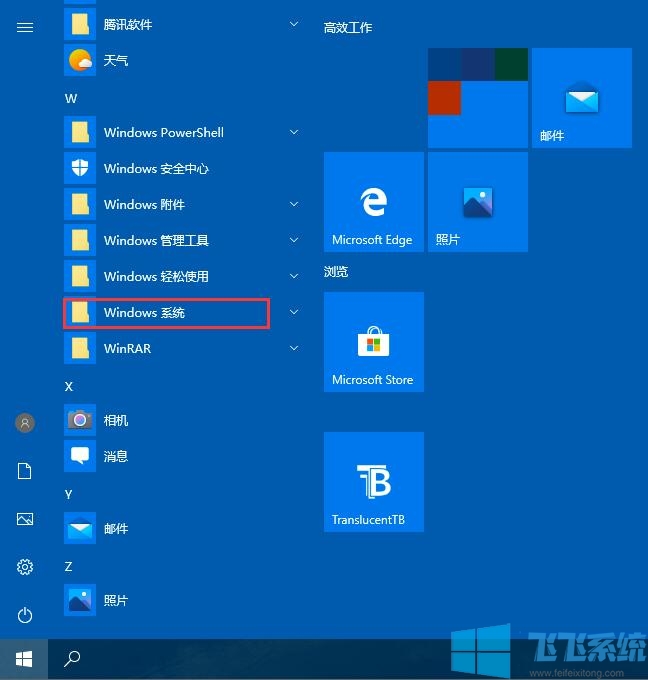This screenshot has width=648, height=680.
Task: Click the Windows Start button
Action: pos(24,659)
